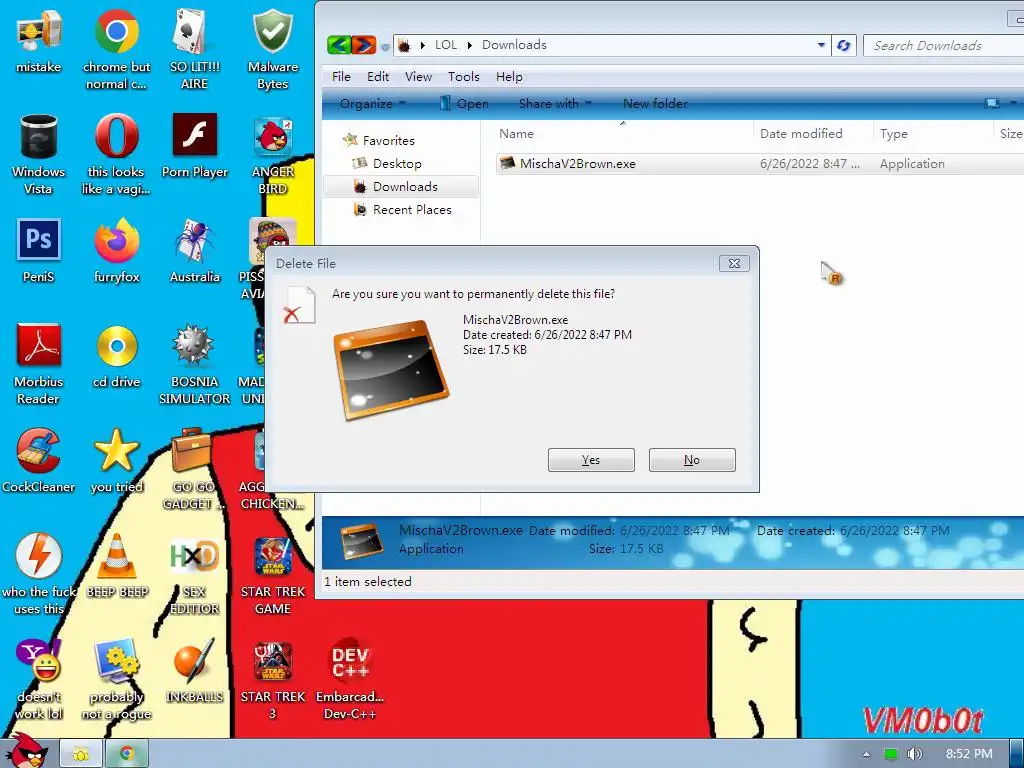1024x768 pixels.
Task: Select Desktop in the navigation pane
Action: click(387, 163)
